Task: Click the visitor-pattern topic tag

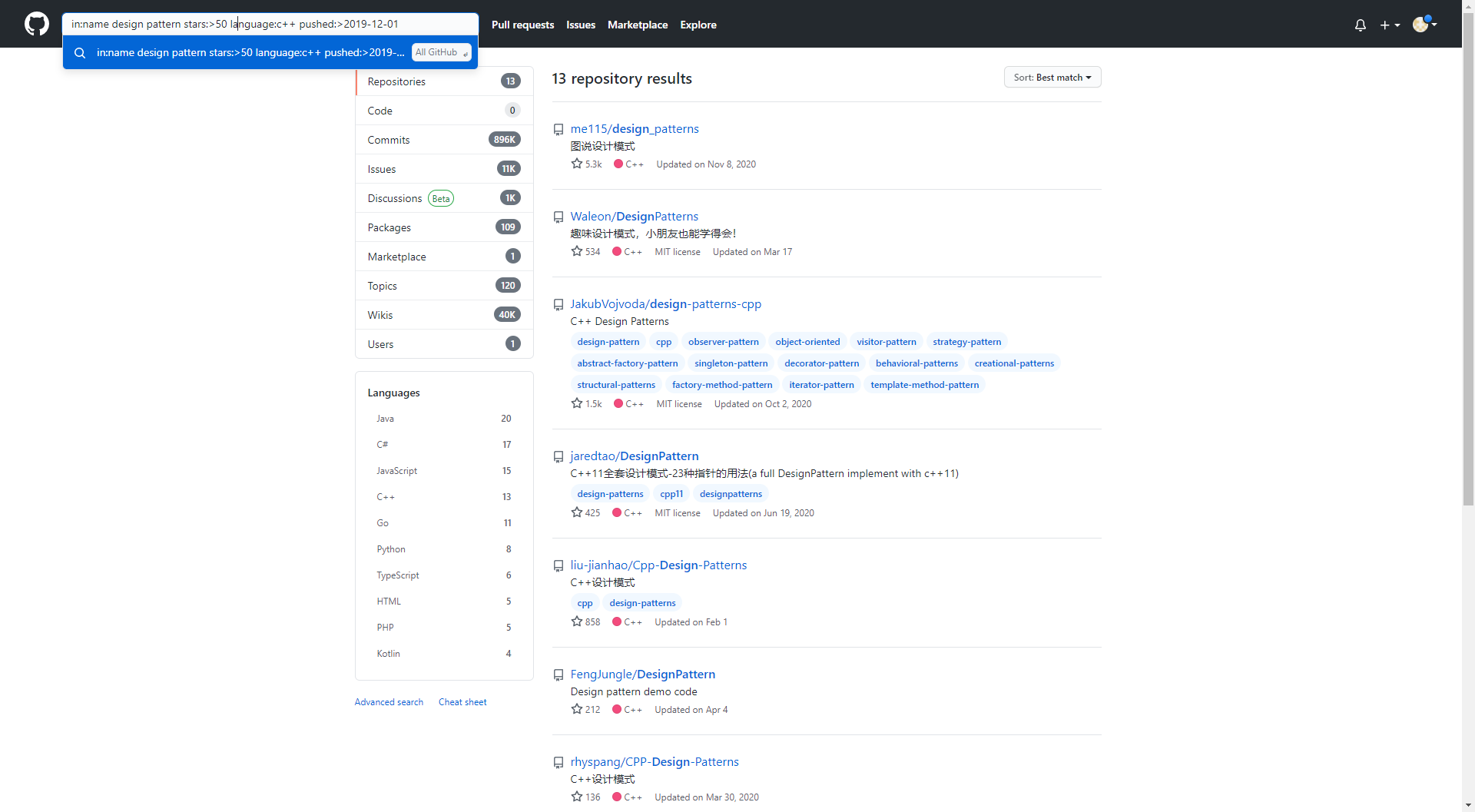Action: [x=886, y=342]
